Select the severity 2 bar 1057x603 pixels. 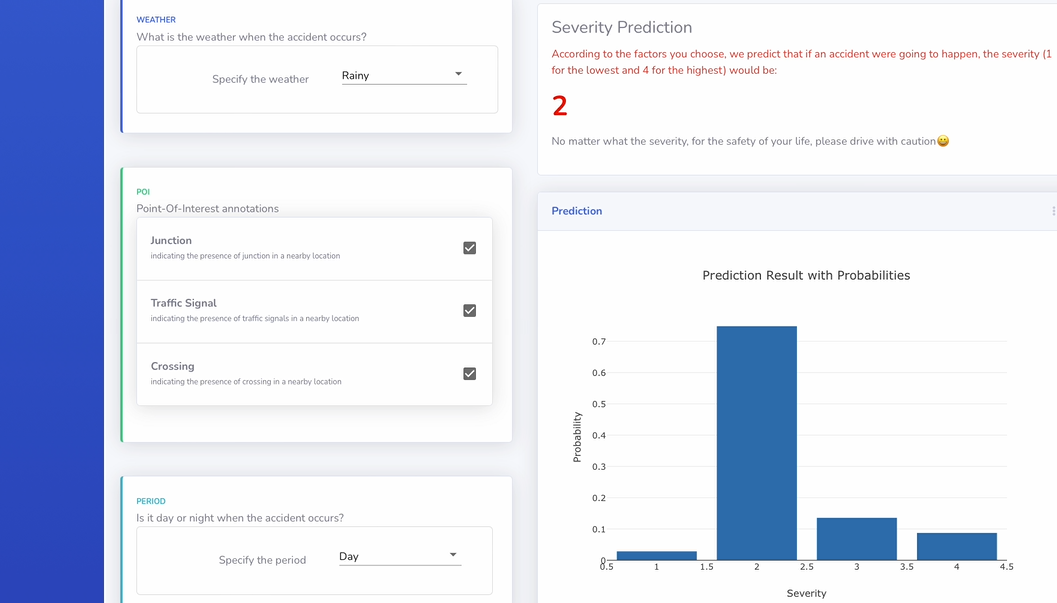(756, 443)
